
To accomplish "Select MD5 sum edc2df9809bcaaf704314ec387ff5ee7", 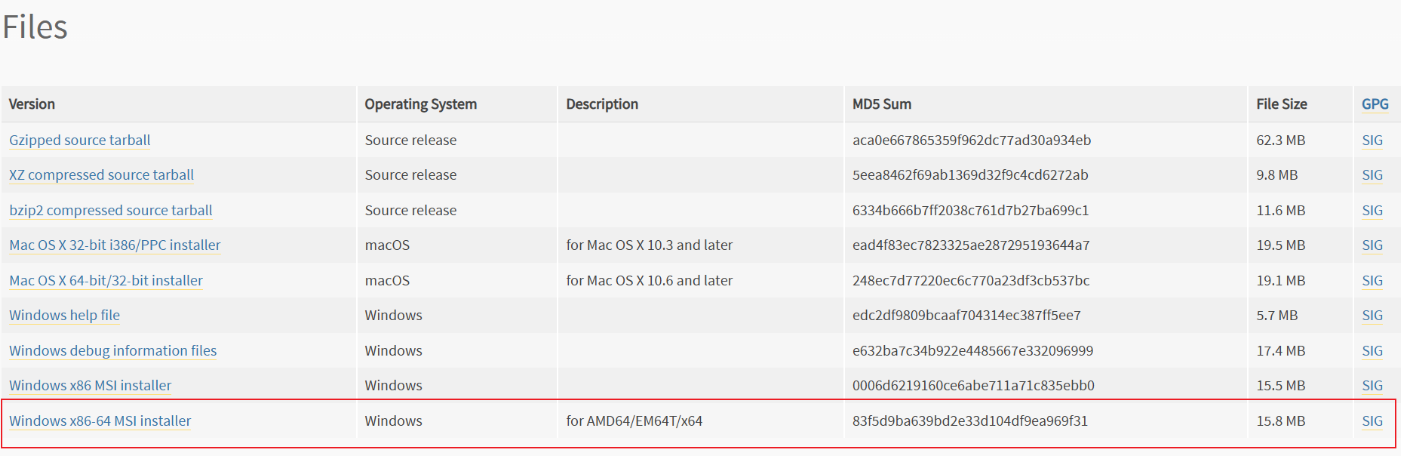I will tap(966, 315).
